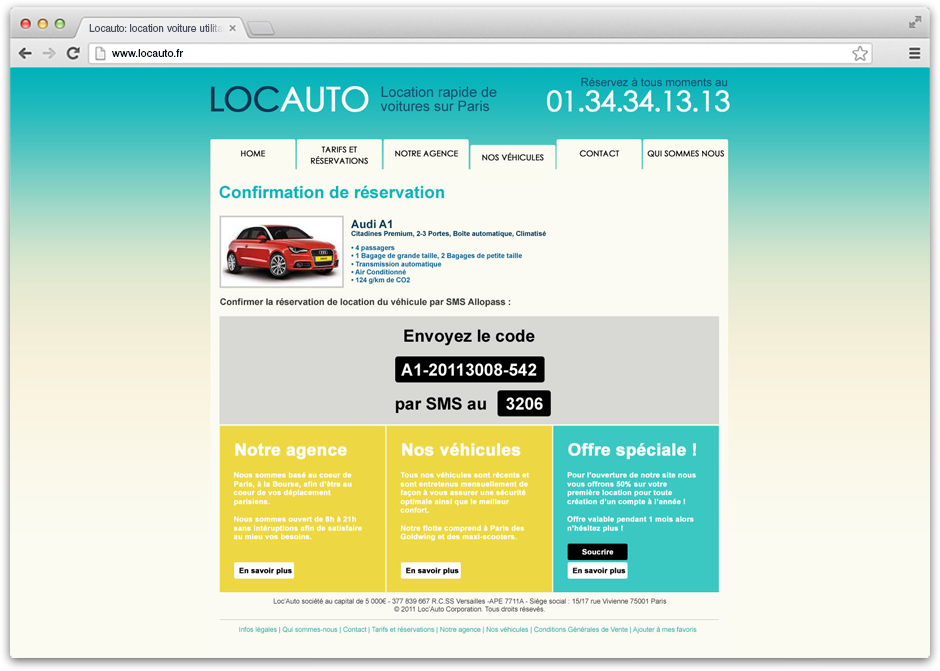
Task: Click the browser forward arrow
Action: point(49,53)
